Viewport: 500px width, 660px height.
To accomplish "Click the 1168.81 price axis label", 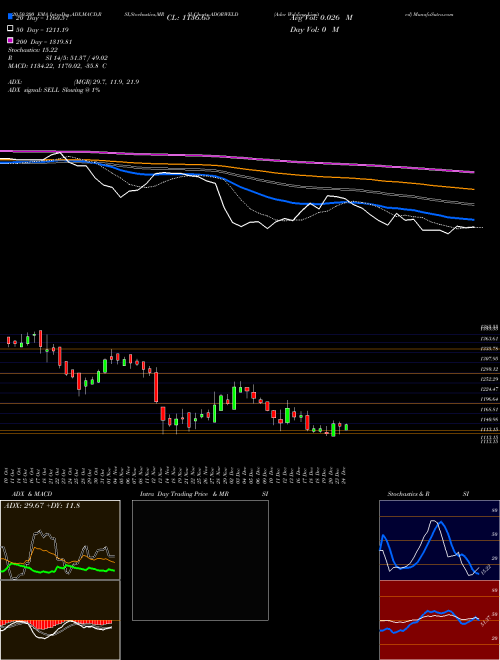I will point(489,409).
